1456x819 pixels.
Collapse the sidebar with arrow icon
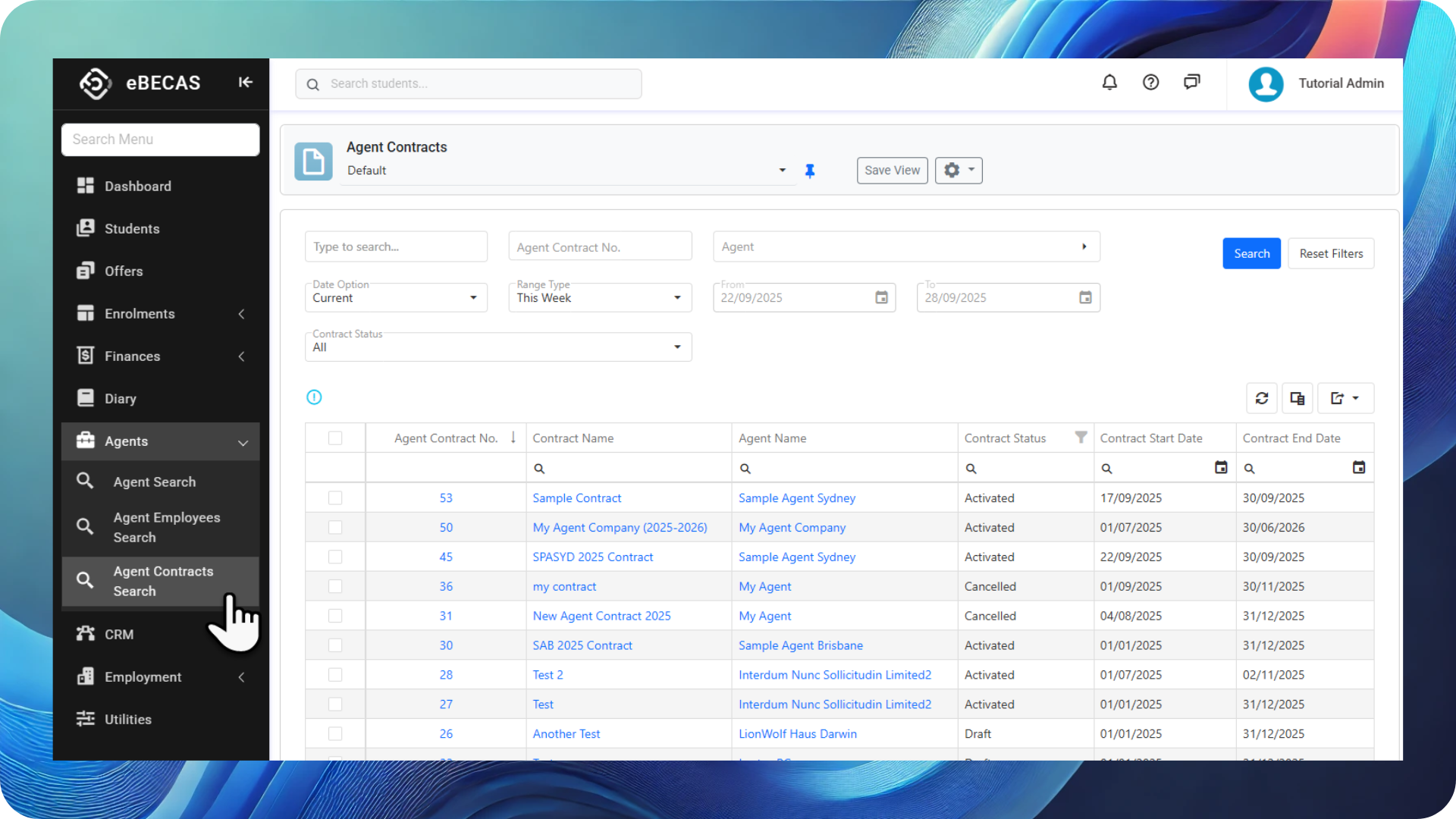[x=245, y=83]
